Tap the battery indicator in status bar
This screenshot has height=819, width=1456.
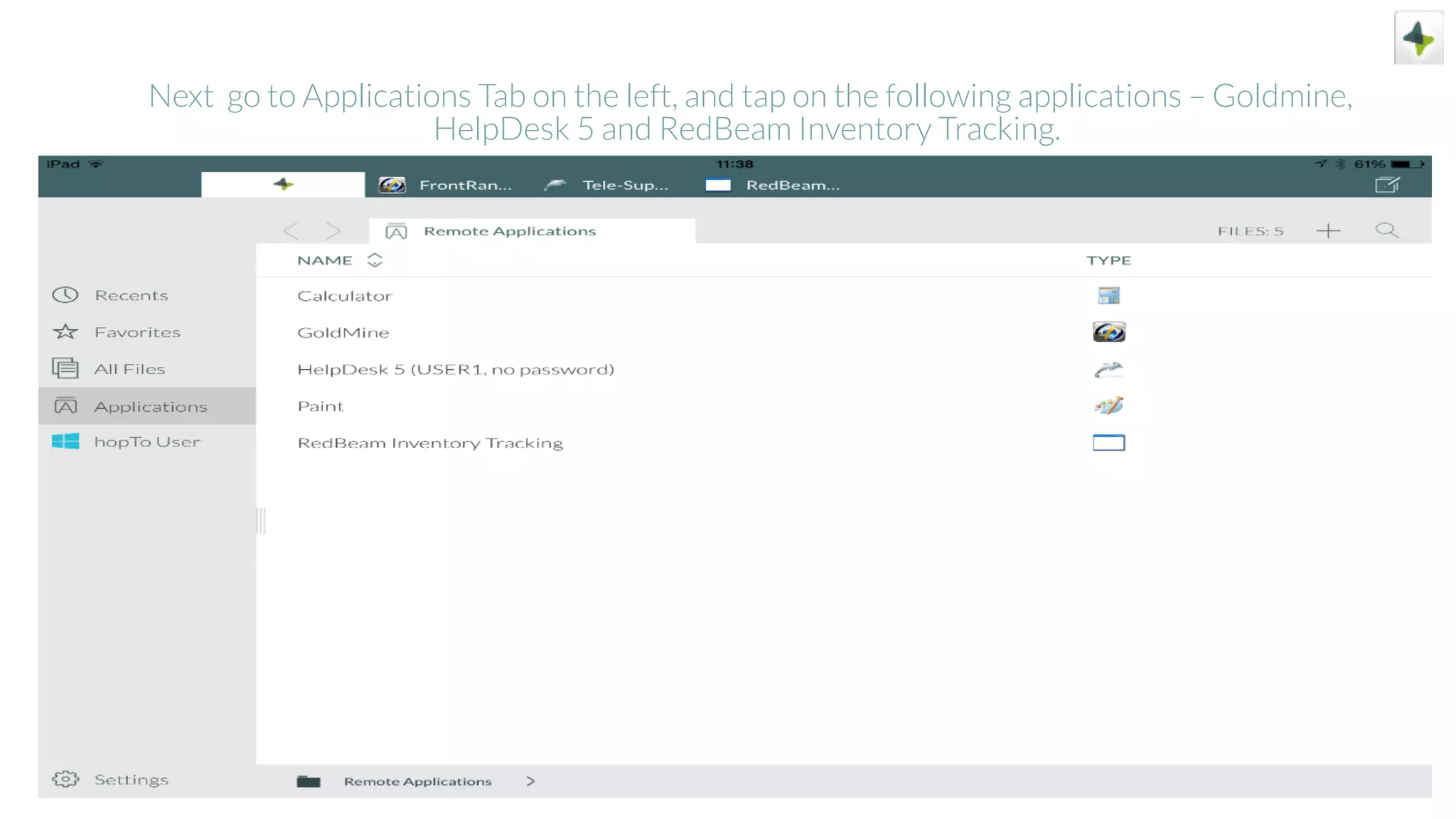click(1408, 164)
